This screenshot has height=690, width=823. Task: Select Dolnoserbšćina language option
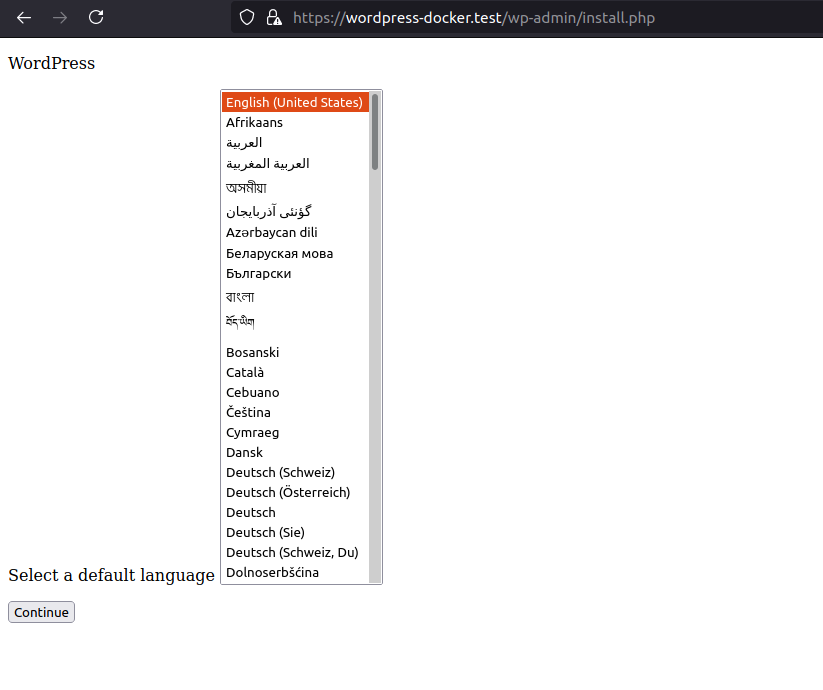(x=296, y=572)
